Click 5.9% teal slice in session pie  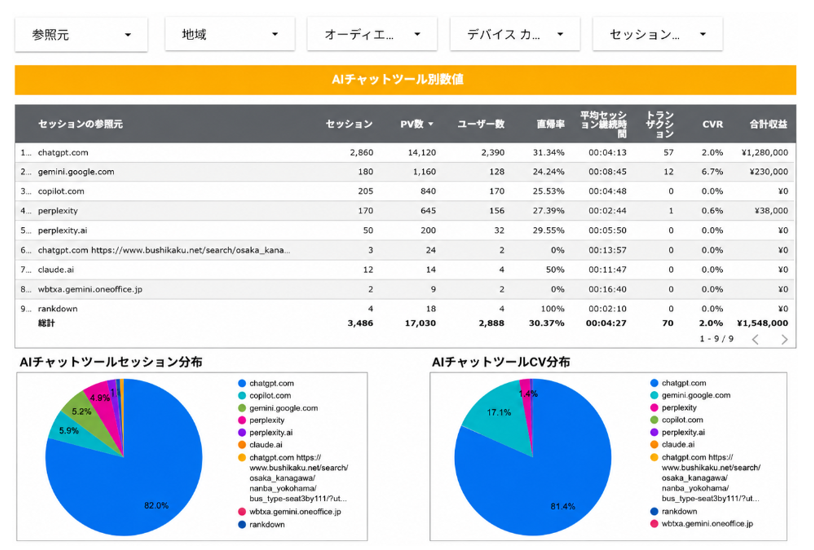tap(69, 430)
